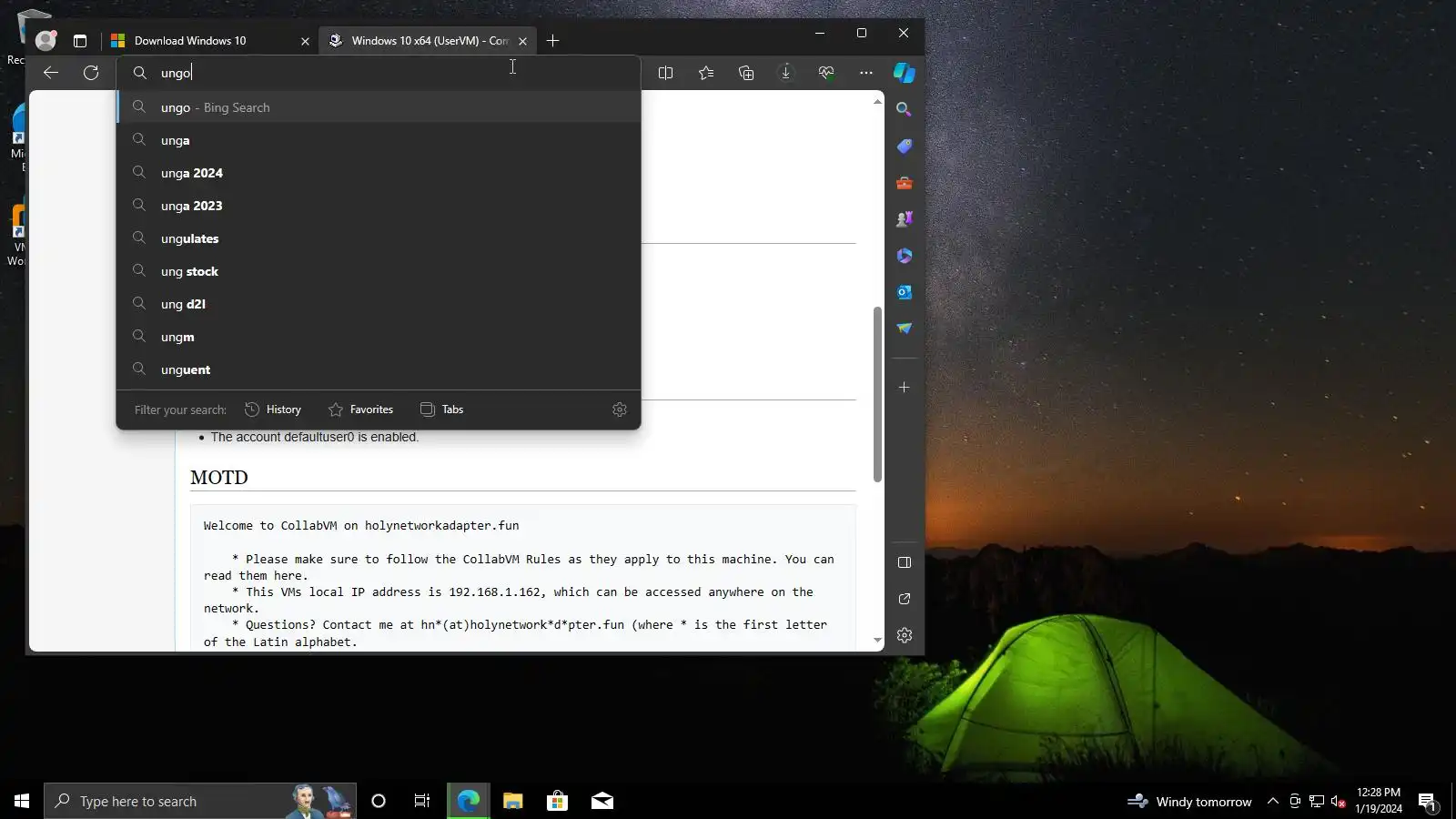The image size is (1456, 819).
Task: Open the network tray icon
Action: coord(1317,801)
